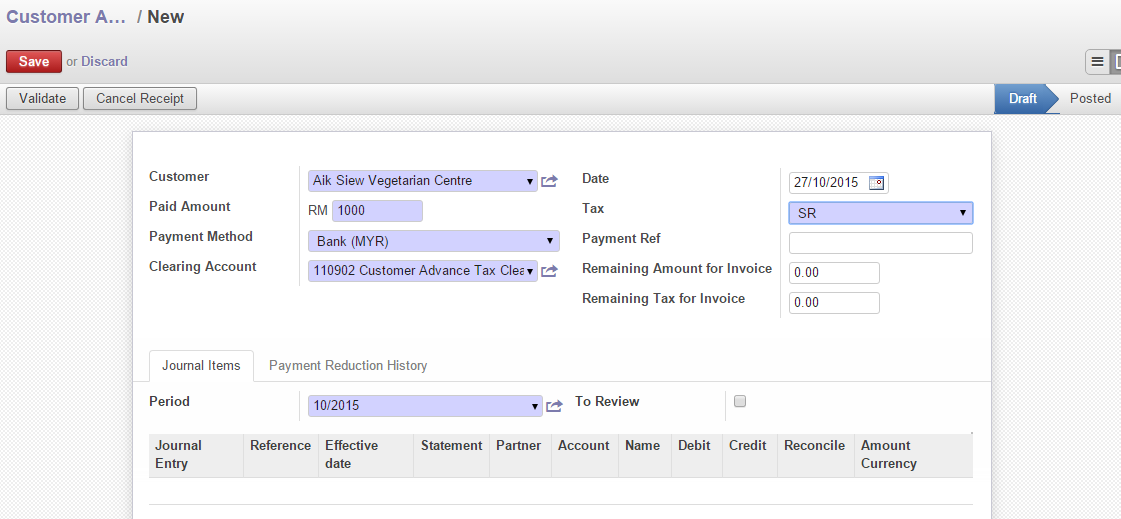Click into Payment Ref field
1121x519 pixels.
click(881, 243)
